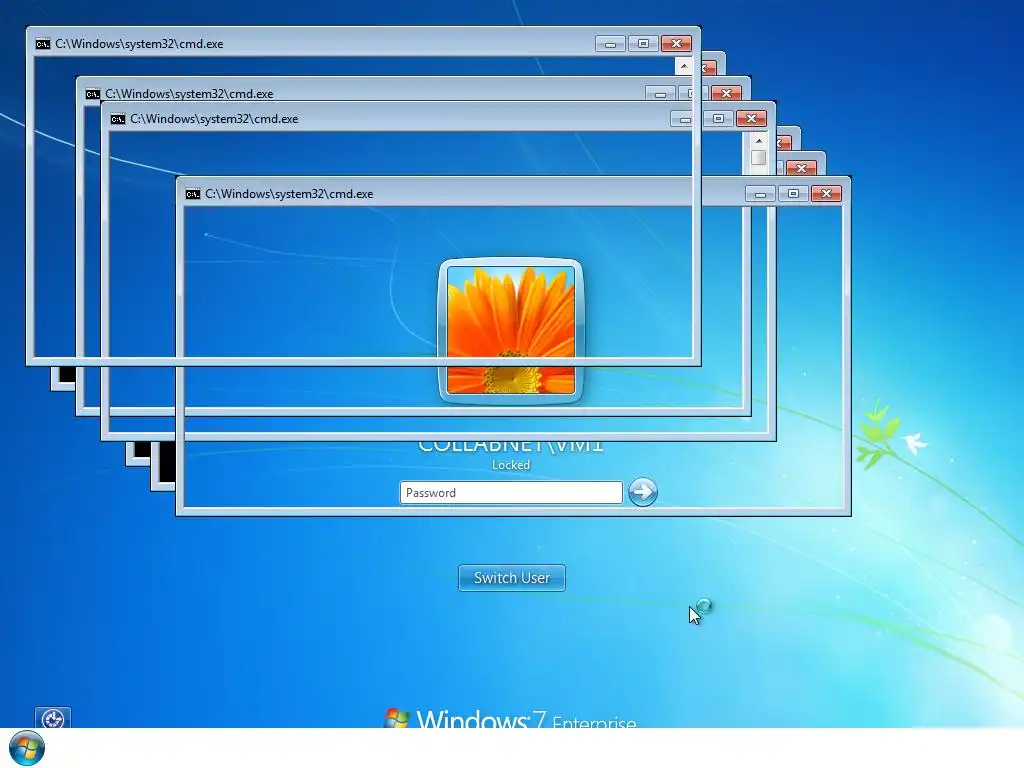Click the "Locked" status text

(511, 465)
